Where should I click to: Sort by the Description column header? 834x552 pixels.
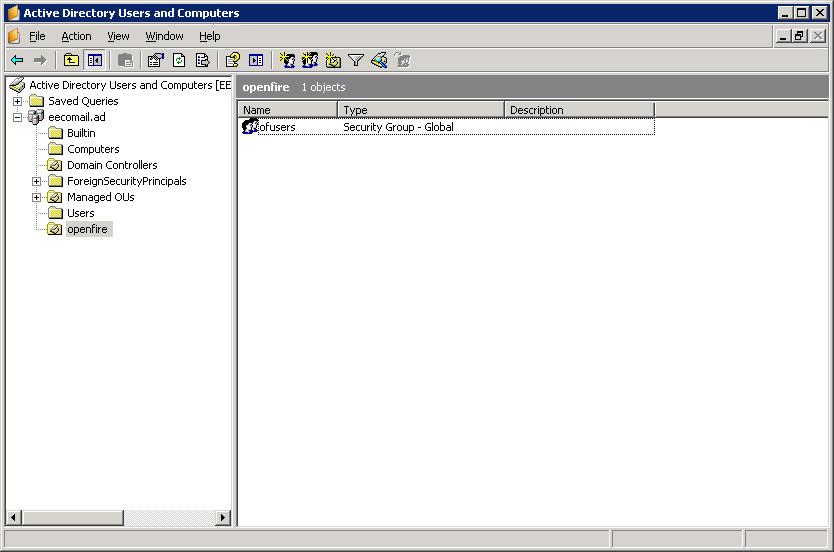[x=579, y=110]
